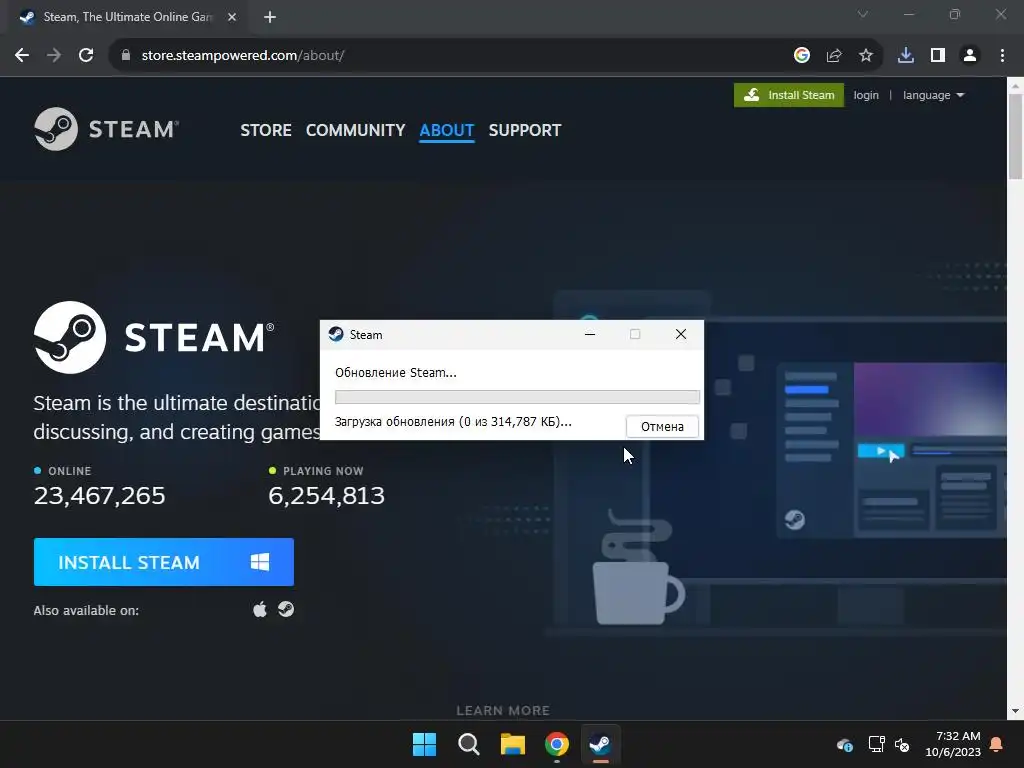Minimize the Steam updater dialog

click(x=590, y=334)
